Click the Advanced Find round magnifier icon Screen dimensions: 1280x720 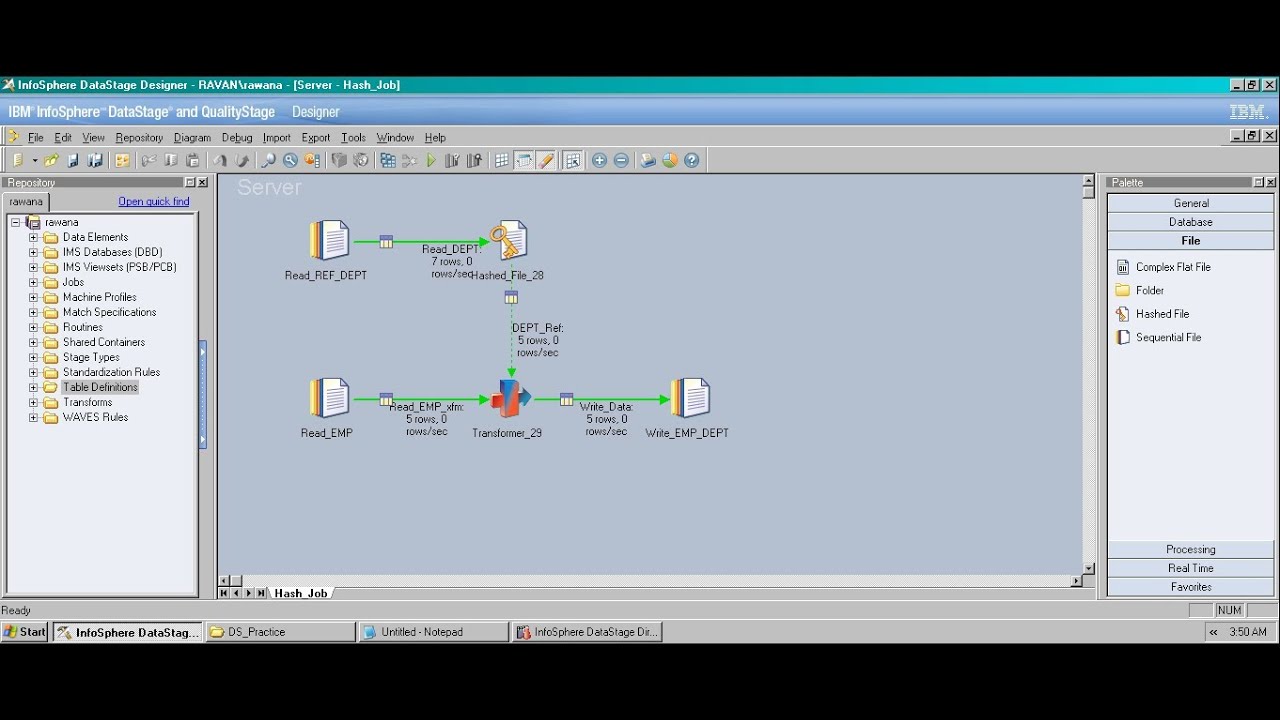(290, 160)
